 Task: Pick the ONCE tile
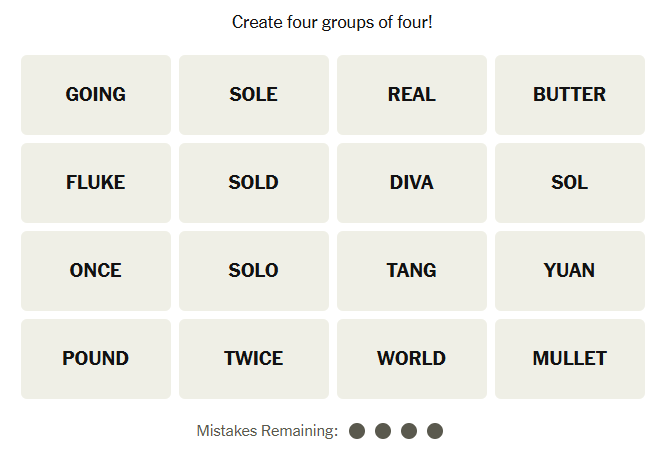(x=96, y=271)
